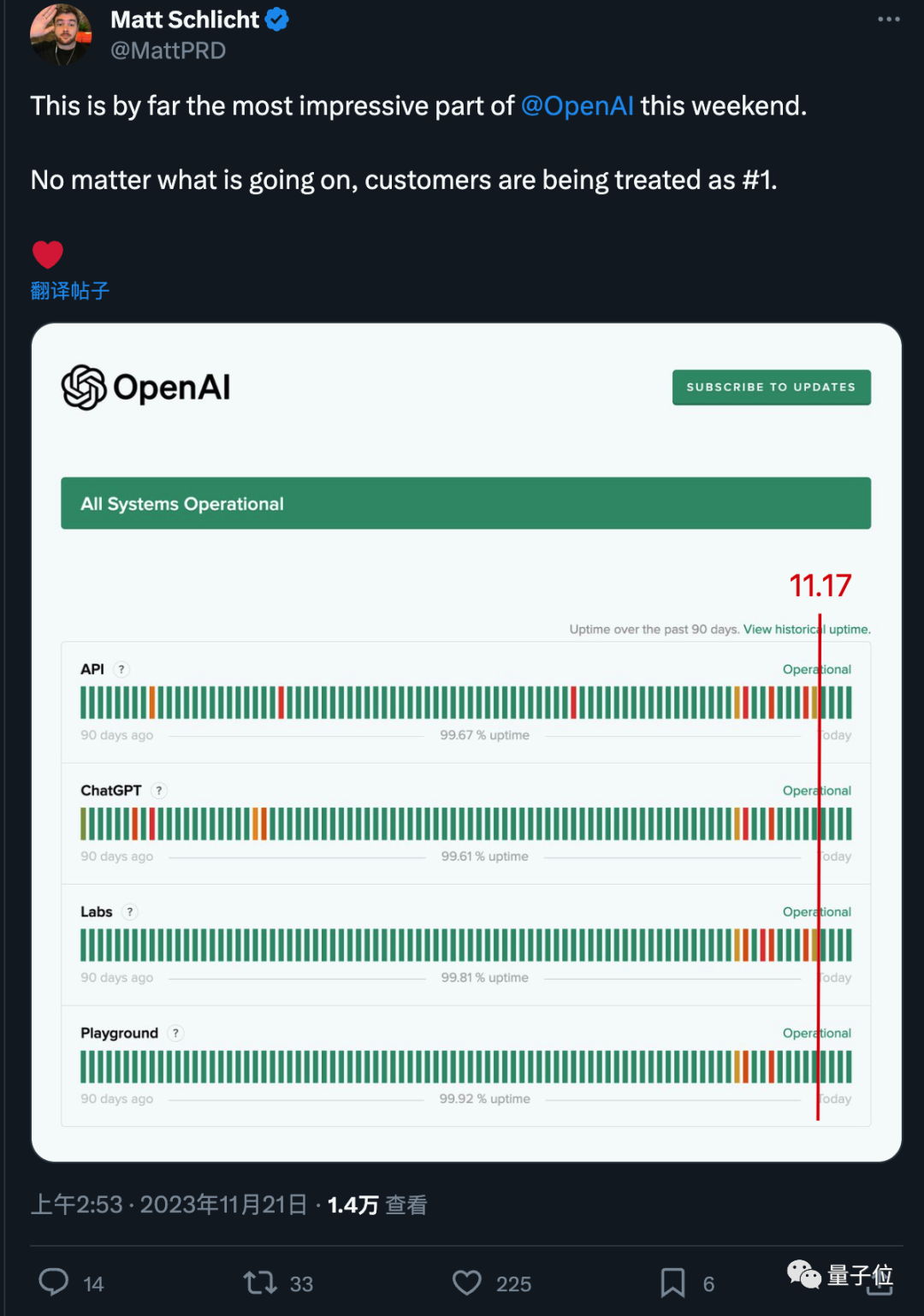Click the All Systems Operational banner
924x1316 pixels.
point(465,503)
